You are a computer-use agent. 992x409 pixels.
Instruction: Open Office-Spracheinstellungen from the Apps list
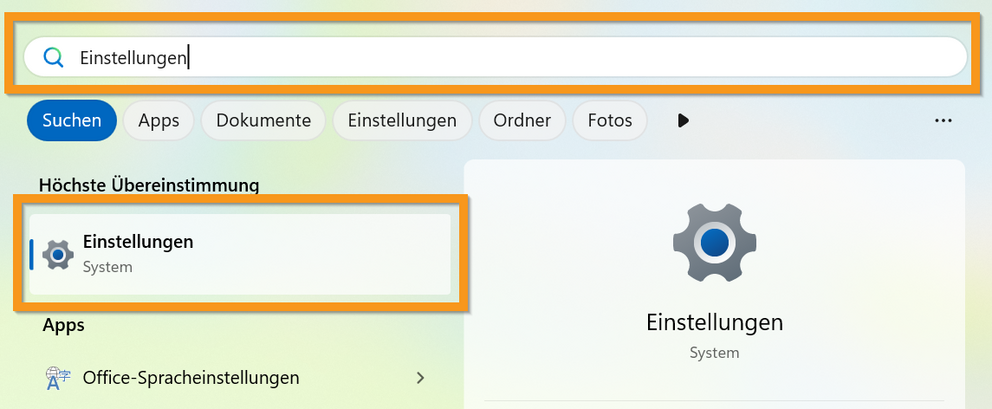tap(191, 378)
